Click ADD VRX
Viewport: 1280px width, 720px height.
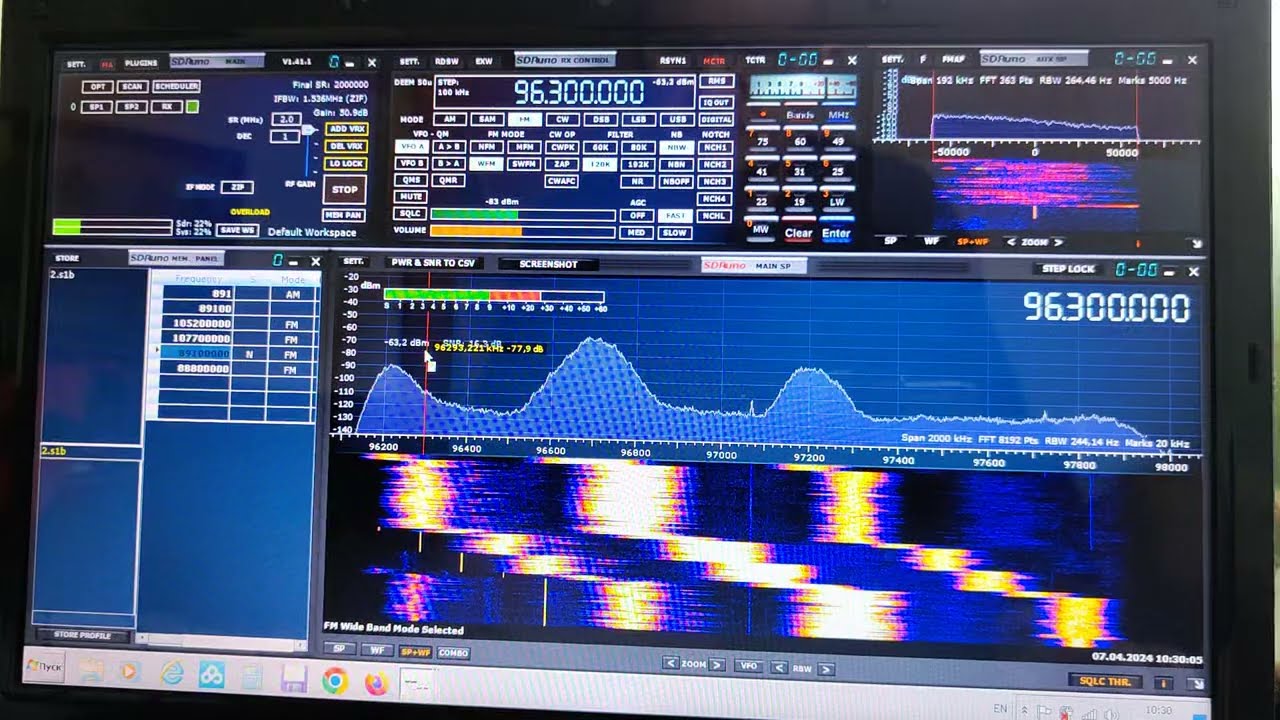click(x=346, y=129)
